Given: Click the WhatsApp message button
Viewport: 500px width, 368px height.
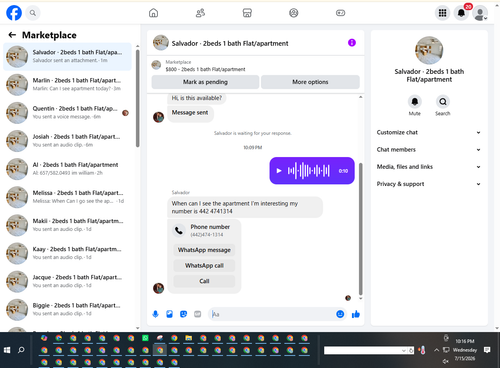Looking at the screenshot, I should (x=204, y=250).
